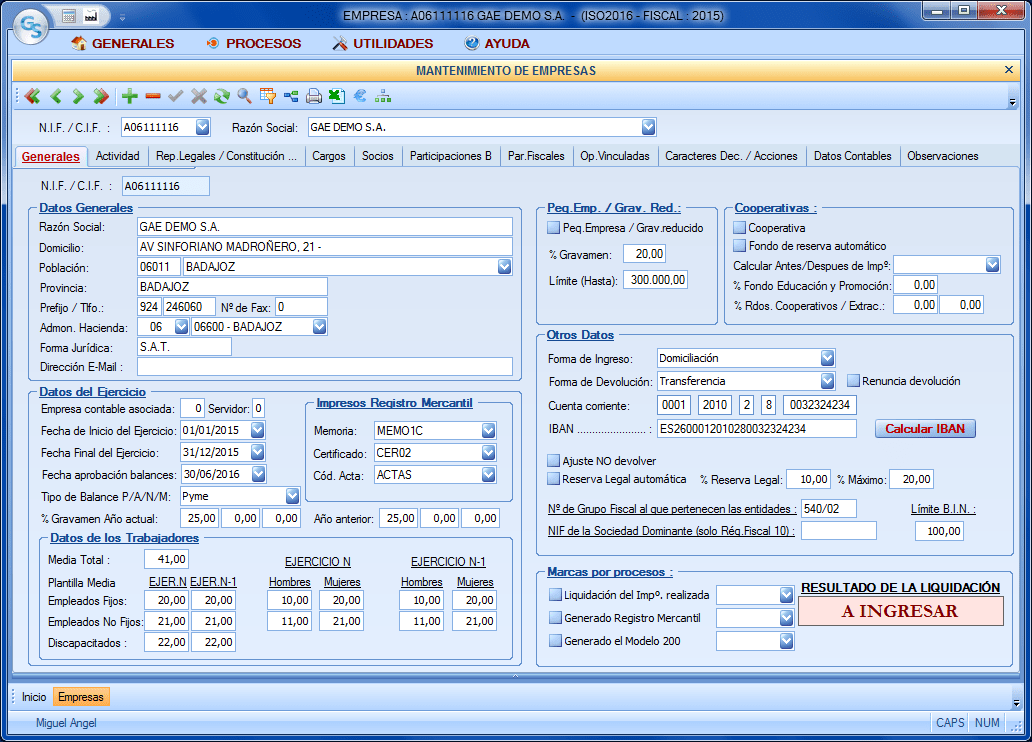This screenshot has height=742, width=1032.
Task: Open Fecha de Inicio del Ejercicio date picker
Action: [257, 430]
